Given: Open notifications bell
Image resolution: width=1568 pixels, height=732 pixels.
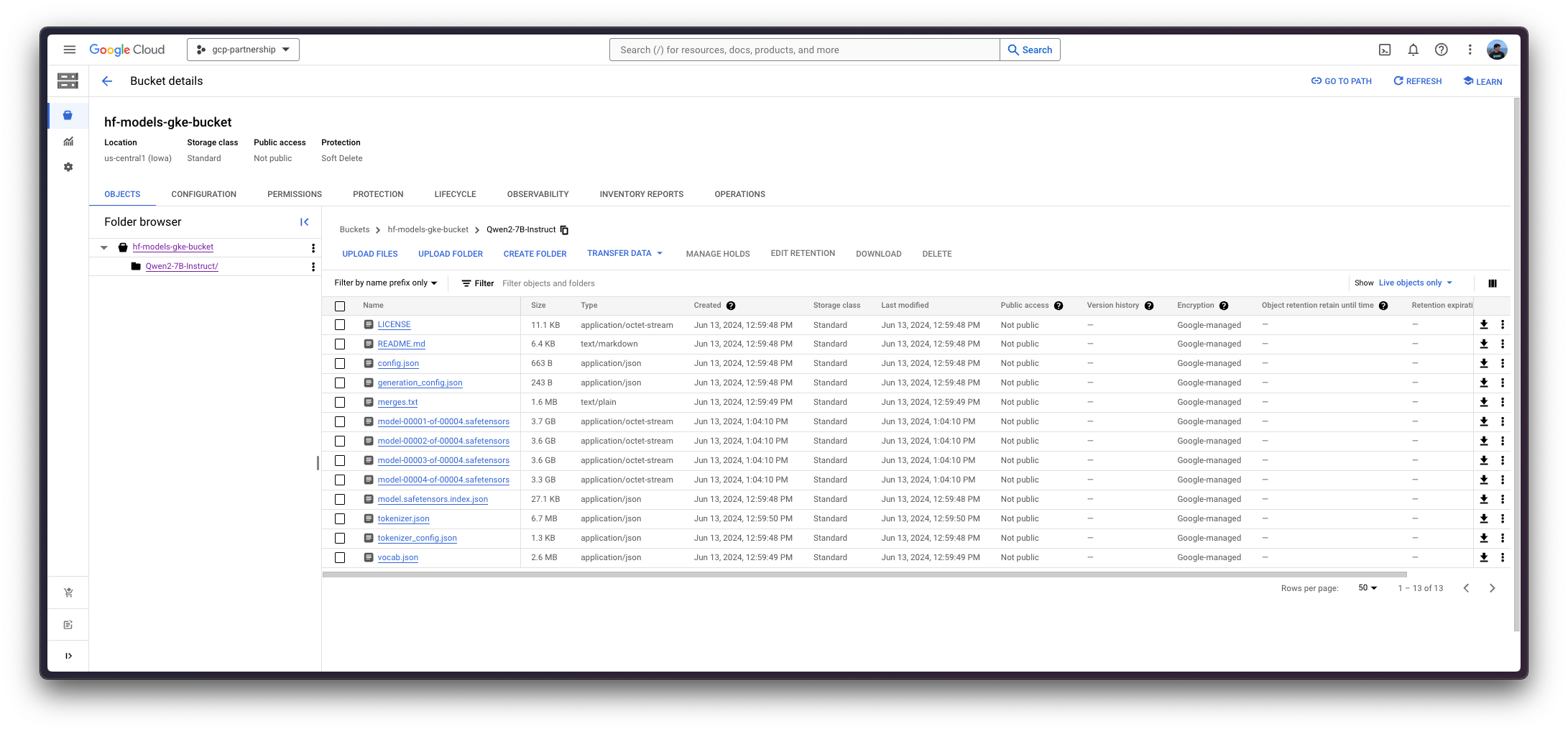Looking at the screenshot, I should pyautogui.click(x=1413, y=50).
